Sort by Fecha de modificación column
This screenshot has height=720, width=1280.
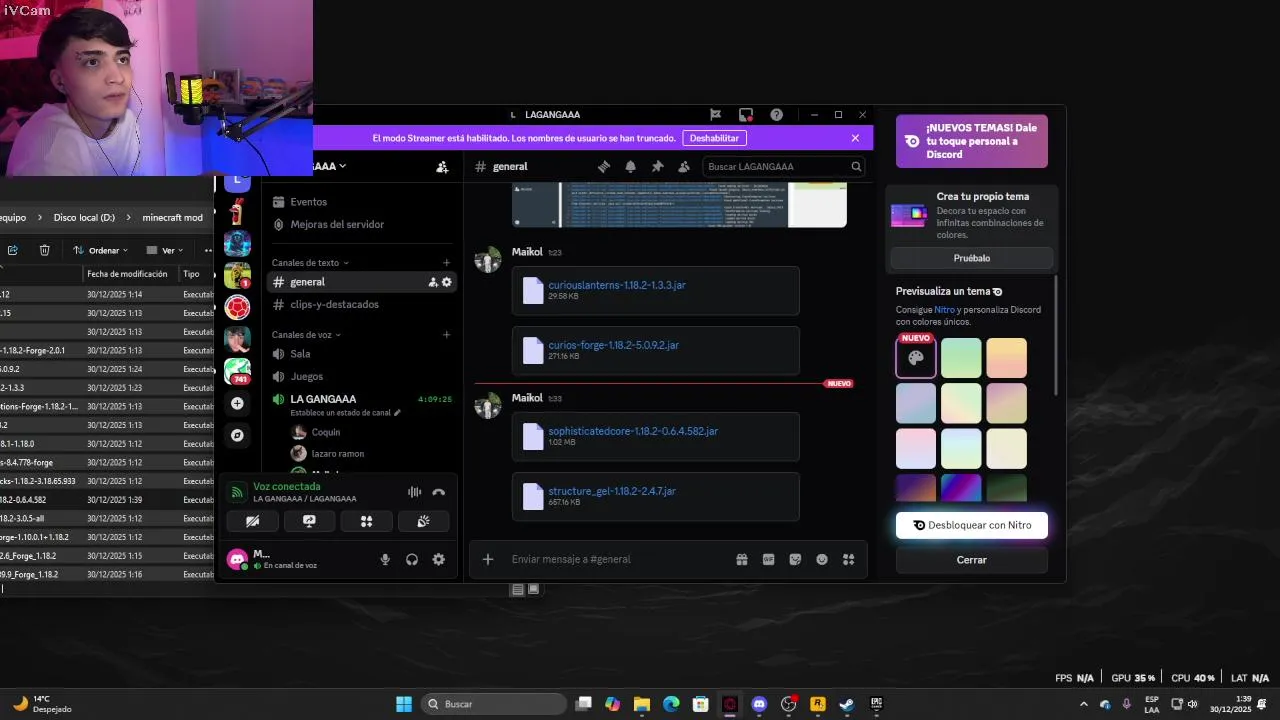pos(128,274)
